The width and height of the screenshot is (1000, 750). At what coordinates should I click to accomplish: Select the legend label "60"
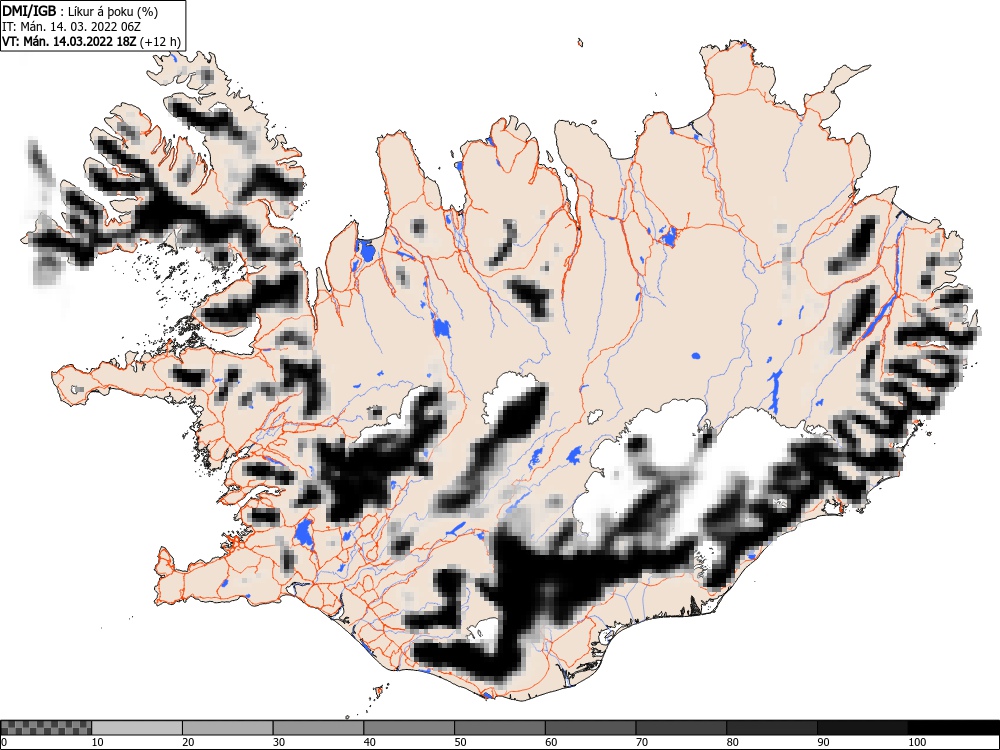coord(551,742)
